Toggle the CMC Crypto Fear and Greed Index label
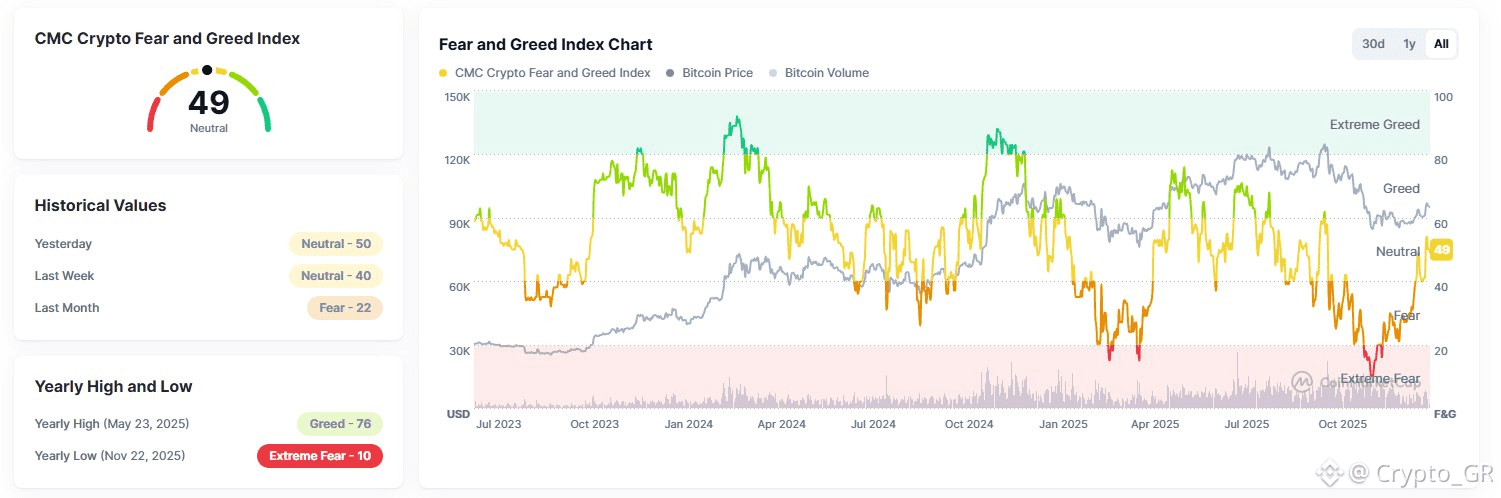This screenshot has height=498, width=1501. [x=552, y=73]
